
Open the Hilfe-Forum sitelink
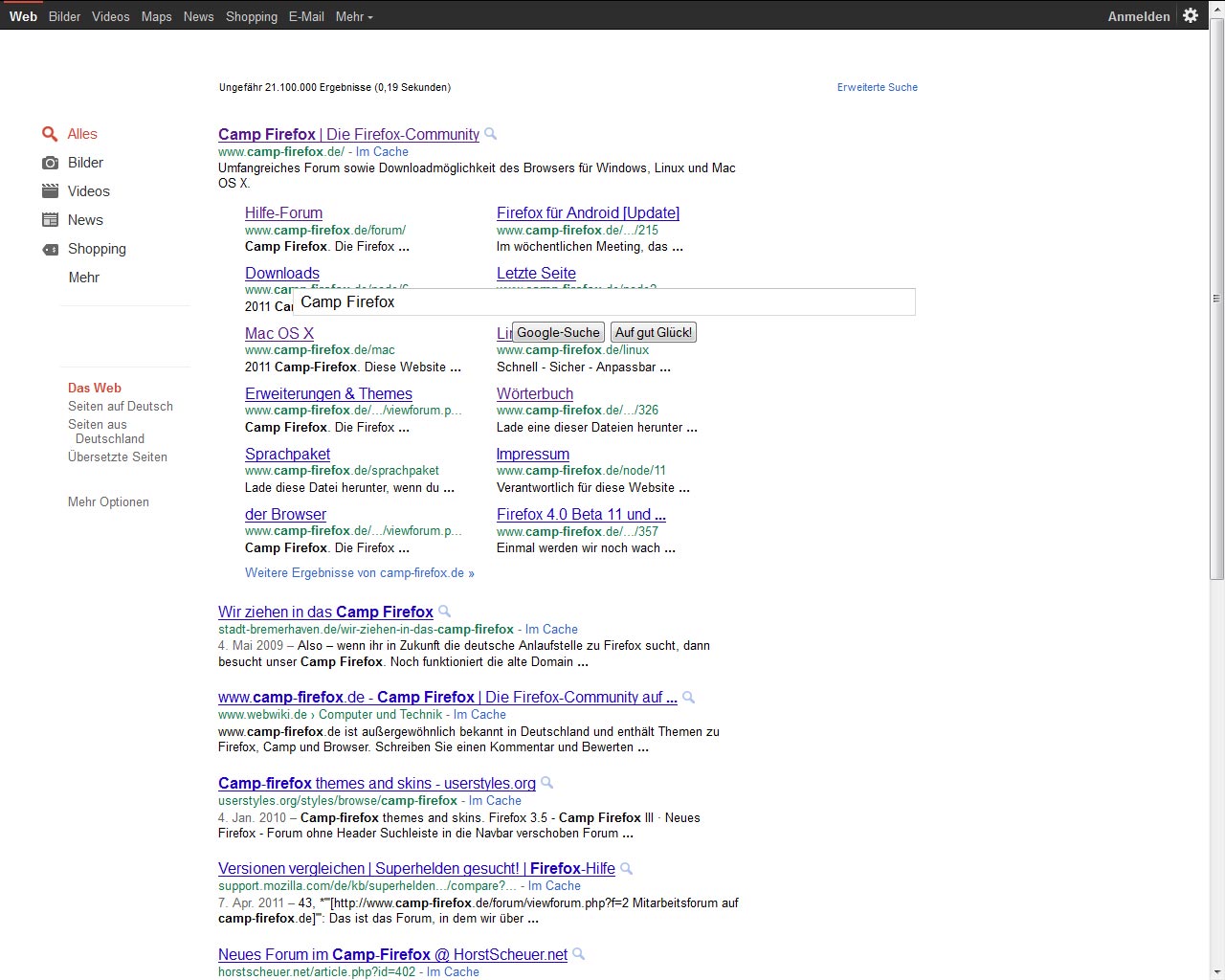click(x=283, y=212)
